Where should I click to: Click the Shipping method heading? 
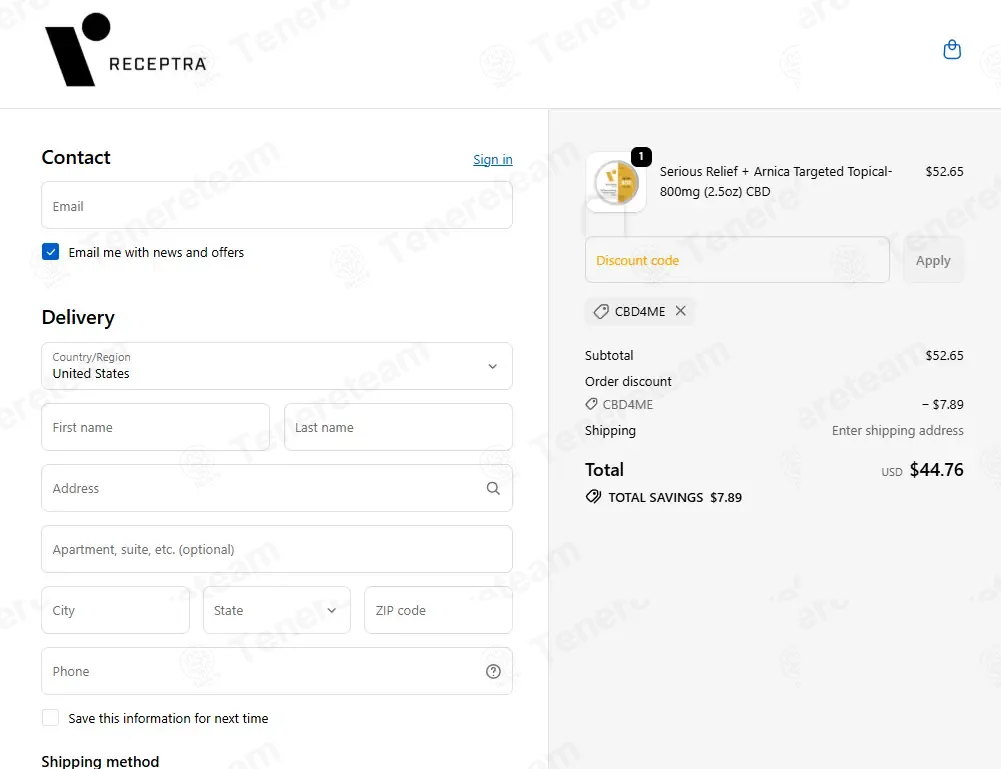100,761
